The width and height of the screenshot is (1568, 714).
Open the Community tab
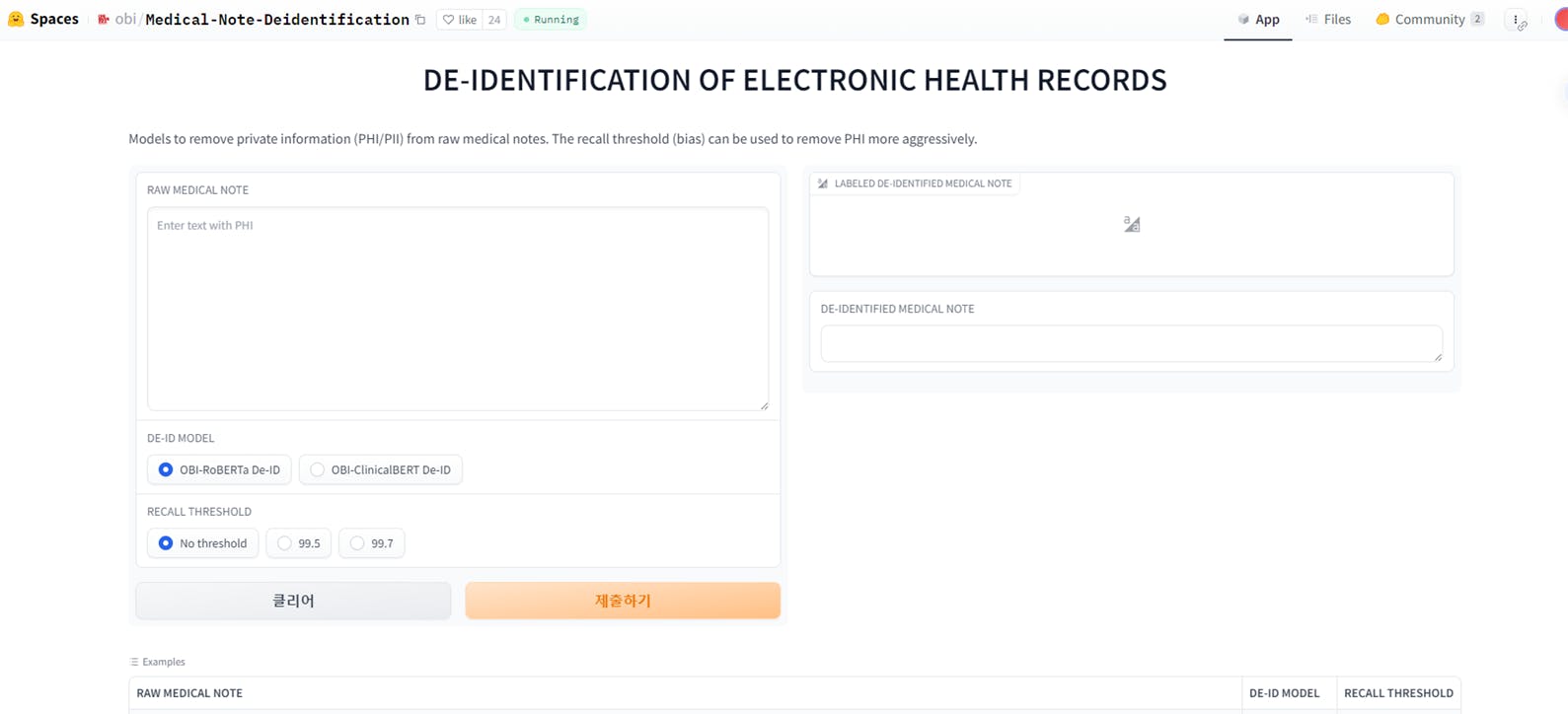(1430, 20)
